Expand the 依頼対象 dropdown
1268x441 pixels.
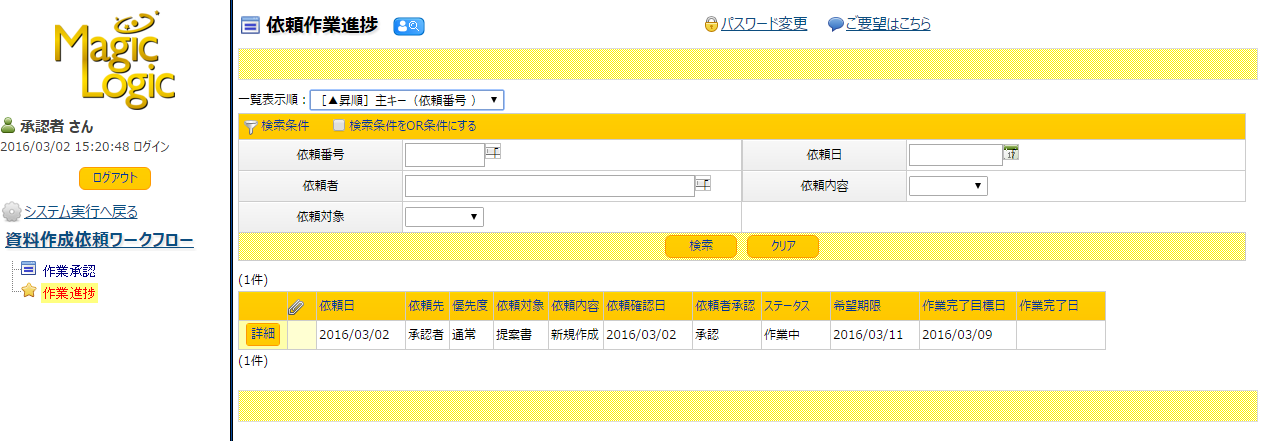[x=443, y=216]
